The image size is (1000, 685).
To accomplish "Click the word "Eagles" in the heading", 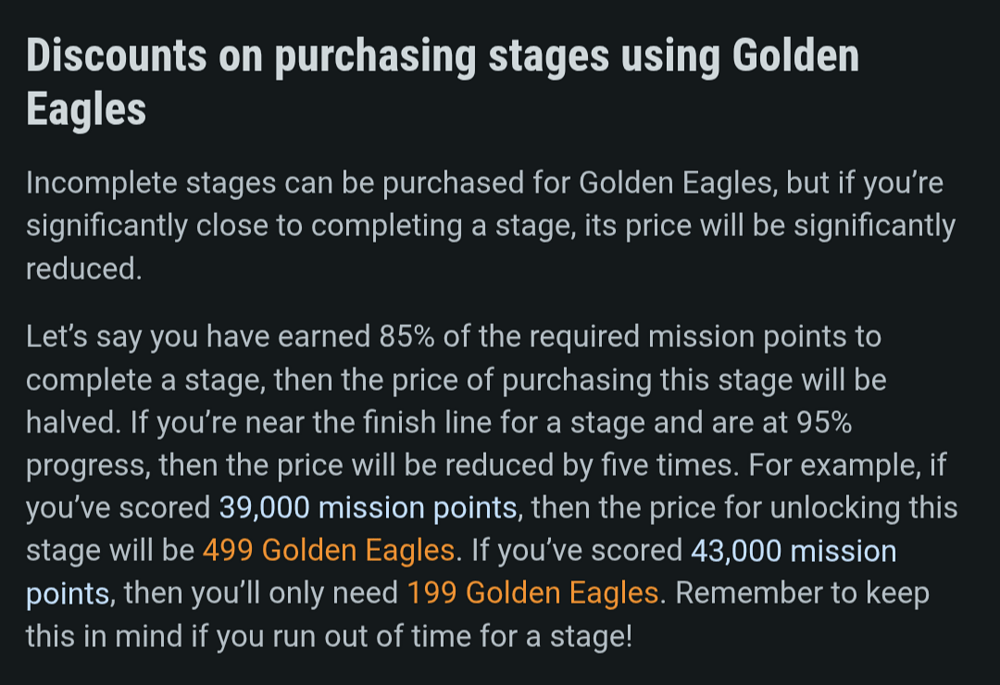I will 86,109.
